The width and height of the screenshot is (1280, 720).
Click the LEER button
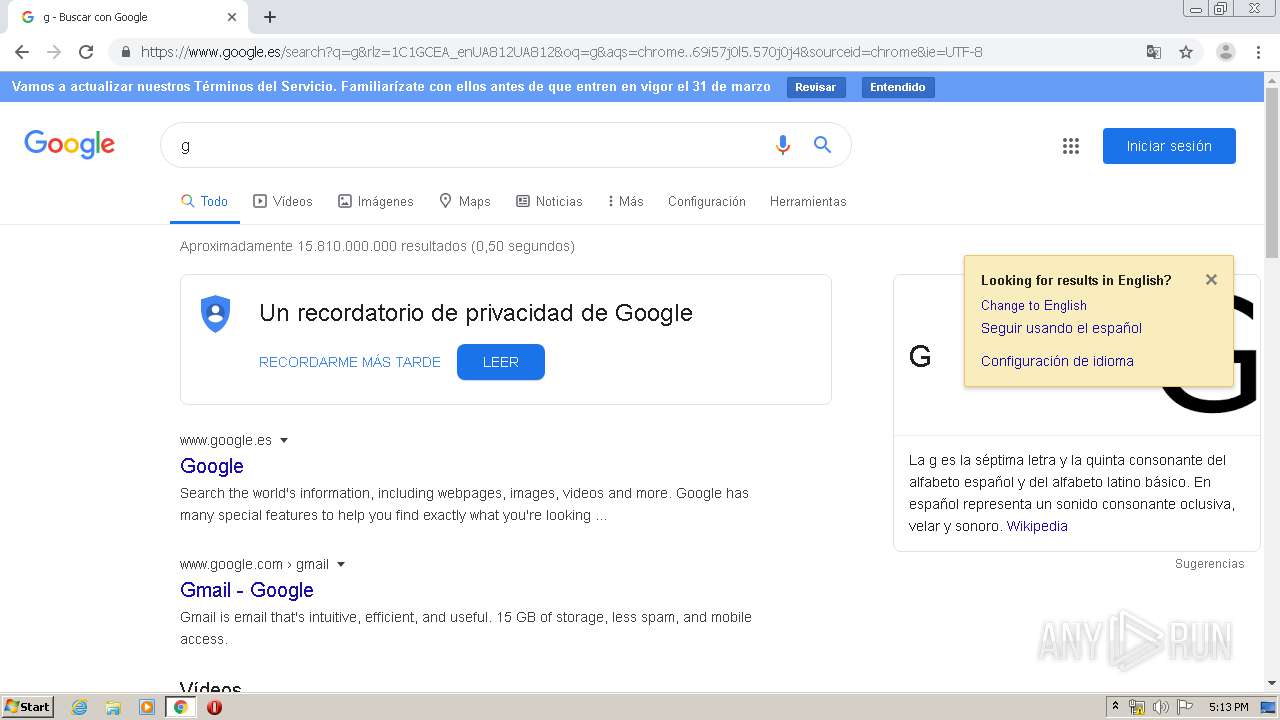(501, 362)
